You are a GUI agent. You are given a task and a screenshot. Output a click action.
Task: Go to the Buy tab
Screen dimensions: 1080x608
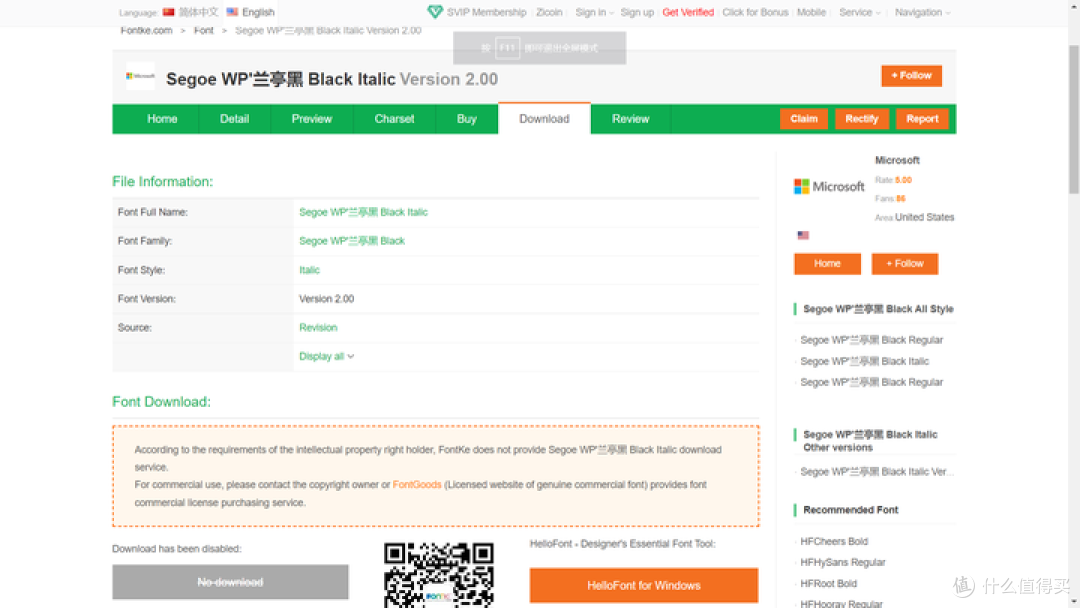tap(466, 119)
